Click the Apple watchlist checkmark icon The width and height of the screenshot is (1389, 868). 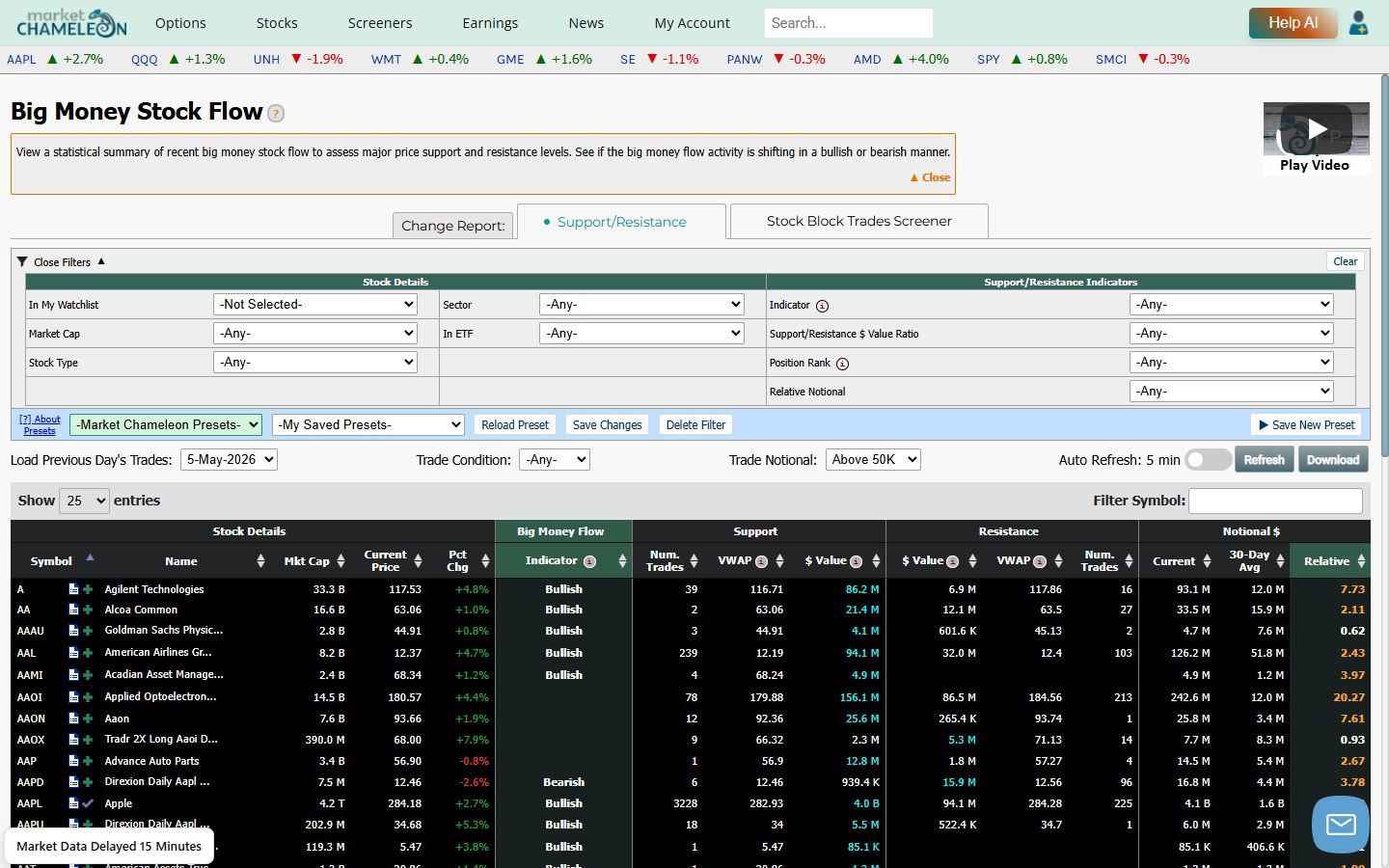88,803
